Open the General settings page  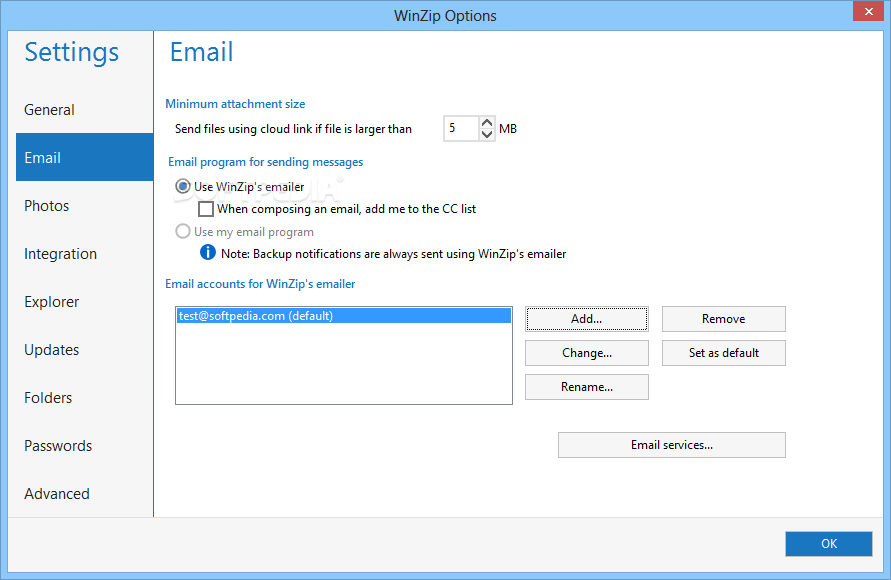(84, 110)
